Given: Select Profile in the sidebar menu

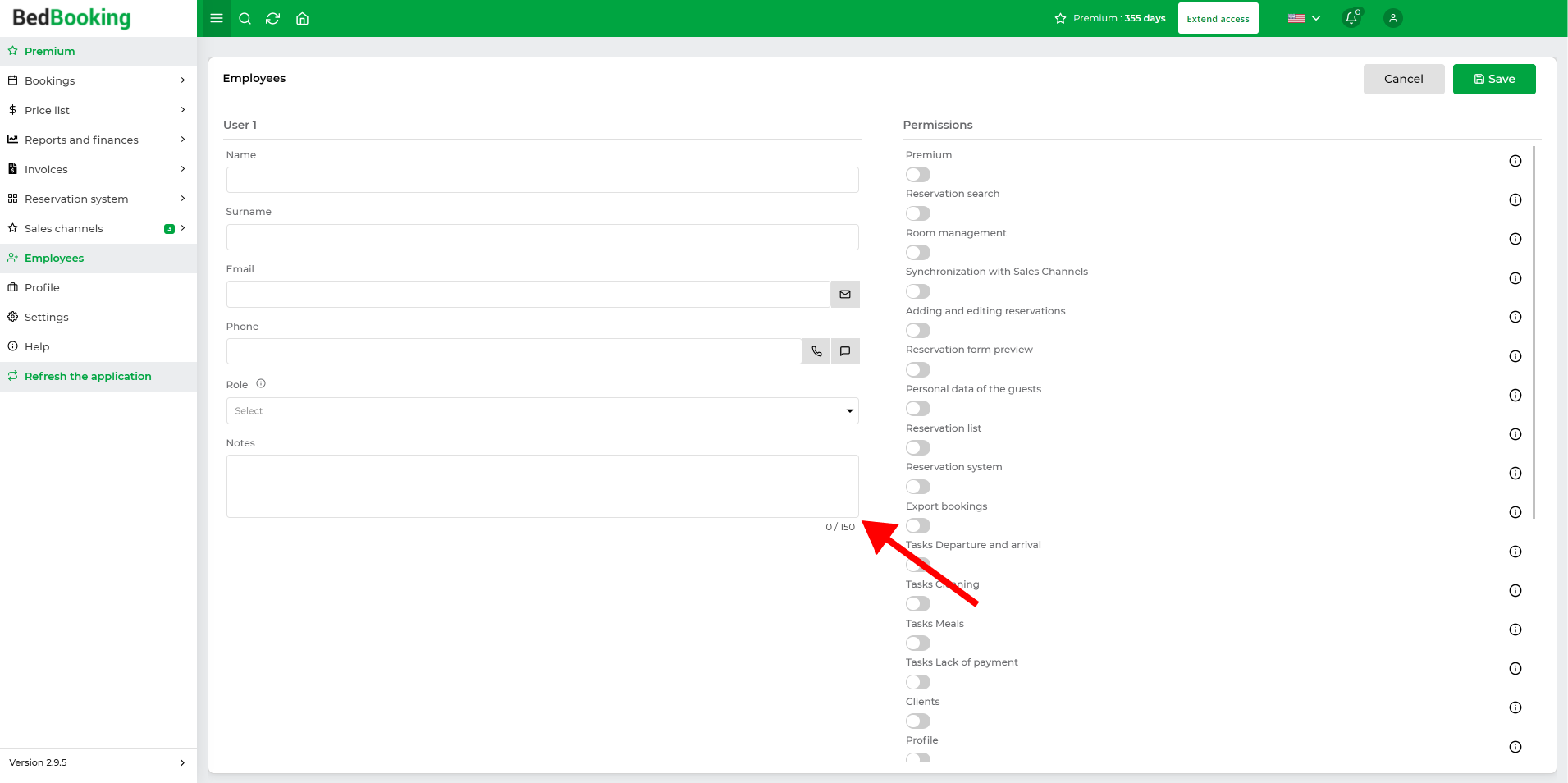Looking at the screenshot, I should pos(98,287).
